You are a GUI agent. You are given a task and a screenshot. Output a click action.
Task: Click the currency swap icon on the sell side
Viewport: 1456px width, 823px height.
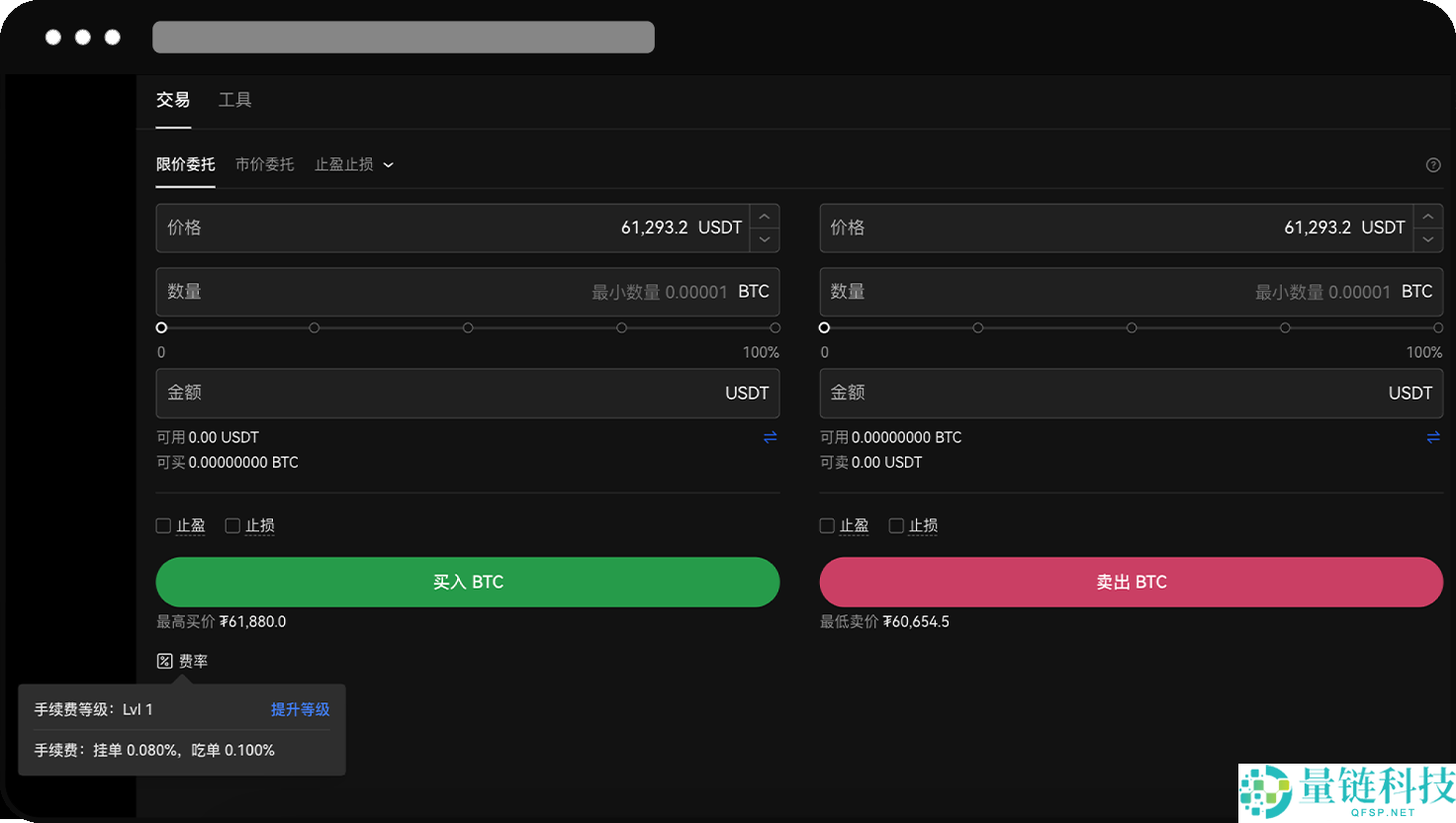1433,436
